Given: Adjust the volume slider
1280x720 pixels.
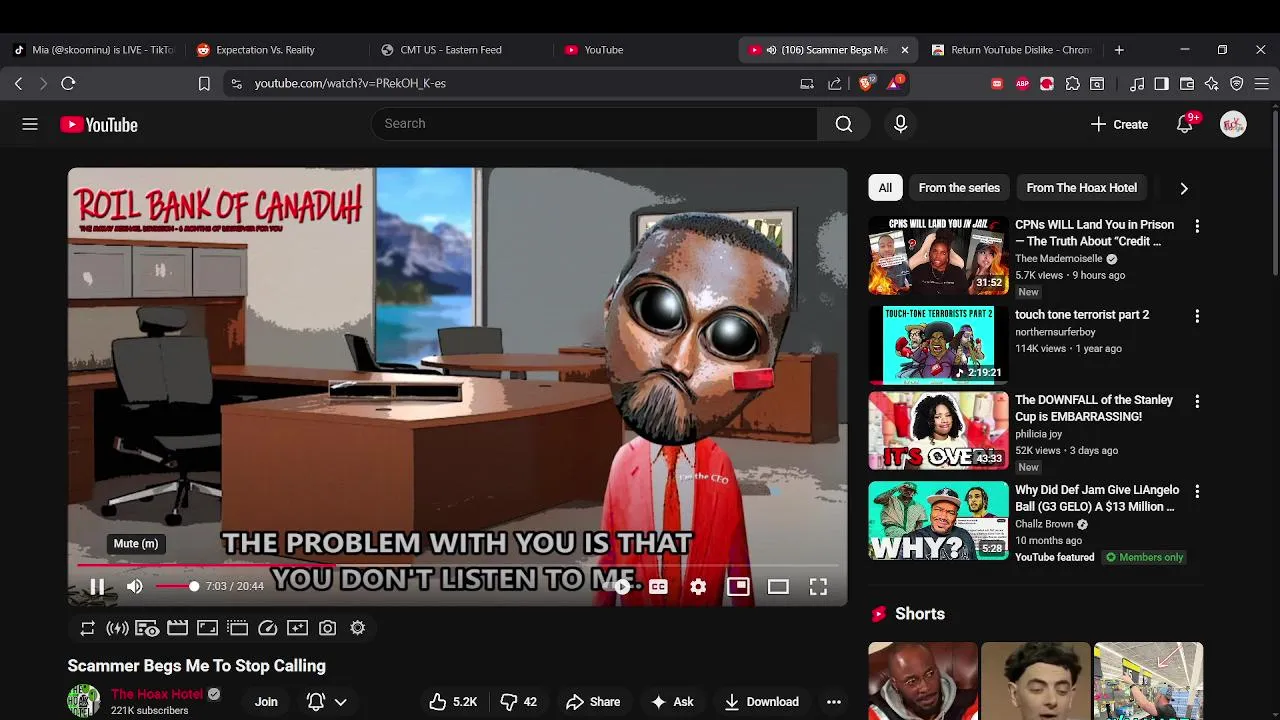Looking at the screenshot, I should click(176, 587).
